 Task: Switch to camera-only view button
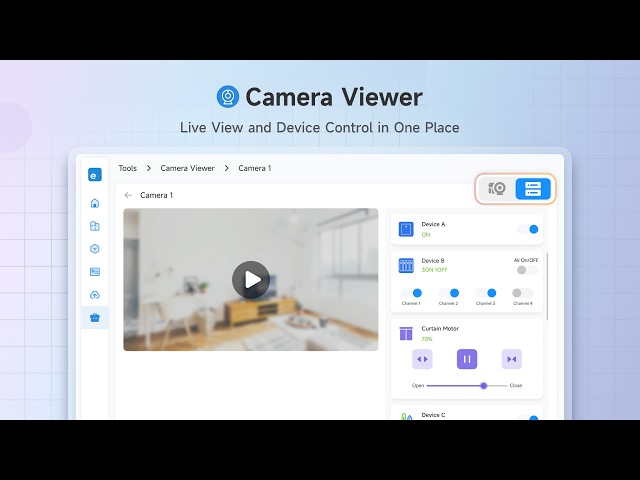tap(497, 189)
